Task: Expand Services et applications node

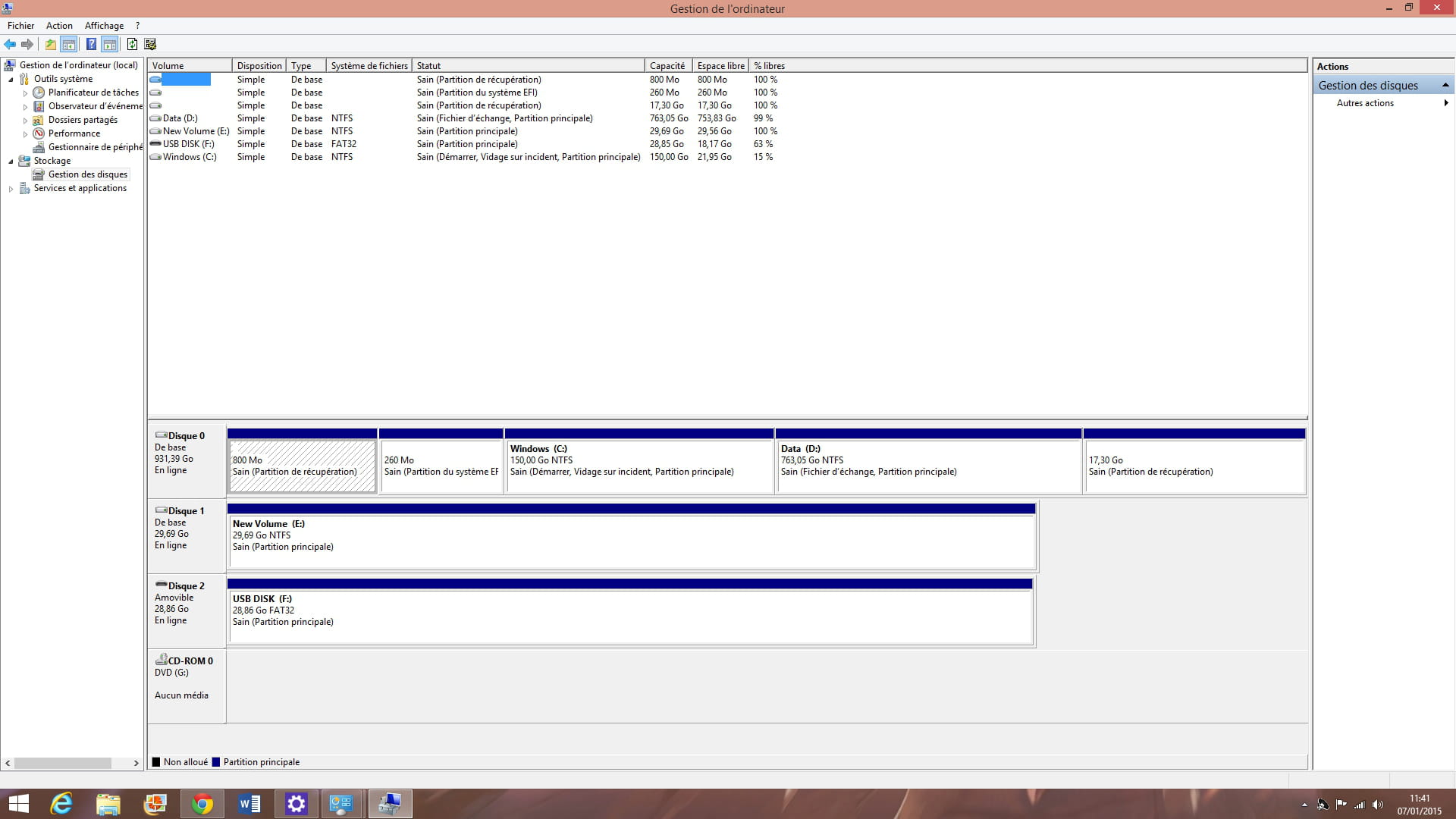Action: tap(11, 188)
